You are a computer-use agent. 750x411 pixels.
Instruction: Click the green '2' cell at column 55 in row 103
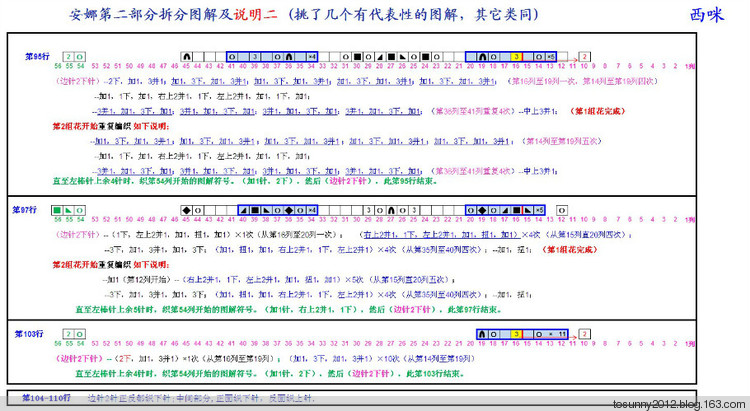point(69,334)
